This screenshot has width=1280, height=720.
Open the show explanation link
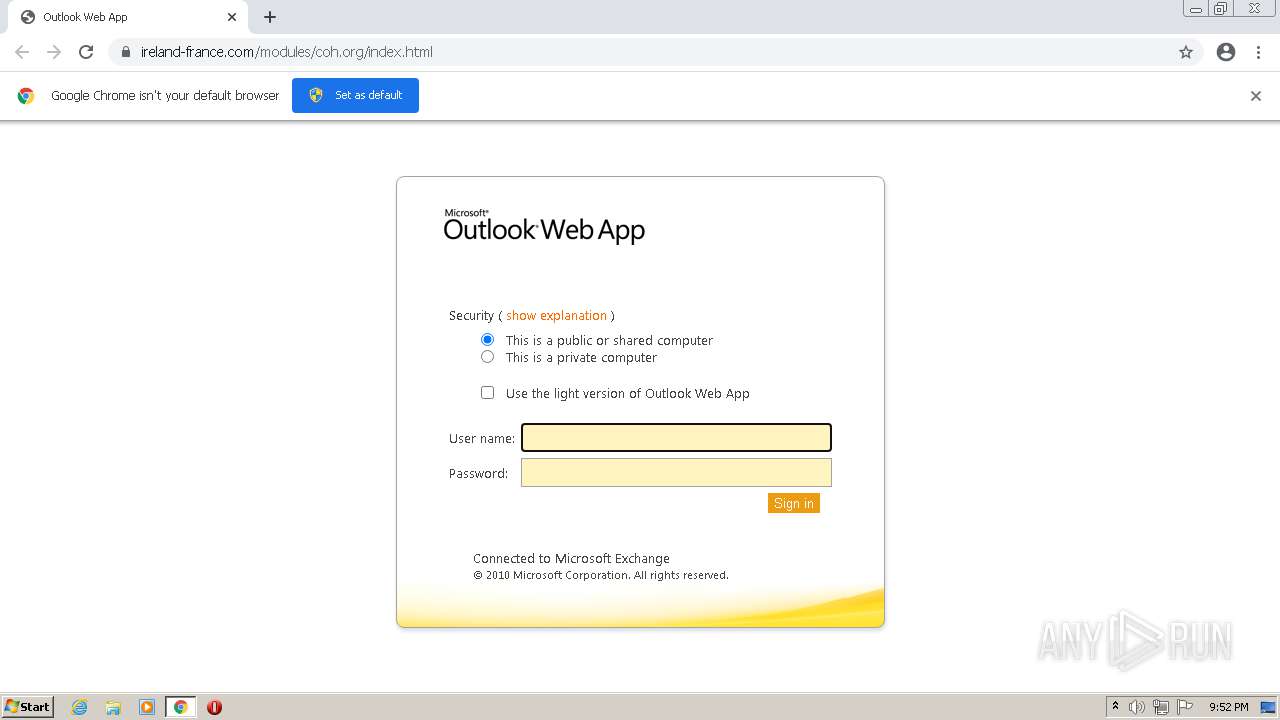[556, 315]
